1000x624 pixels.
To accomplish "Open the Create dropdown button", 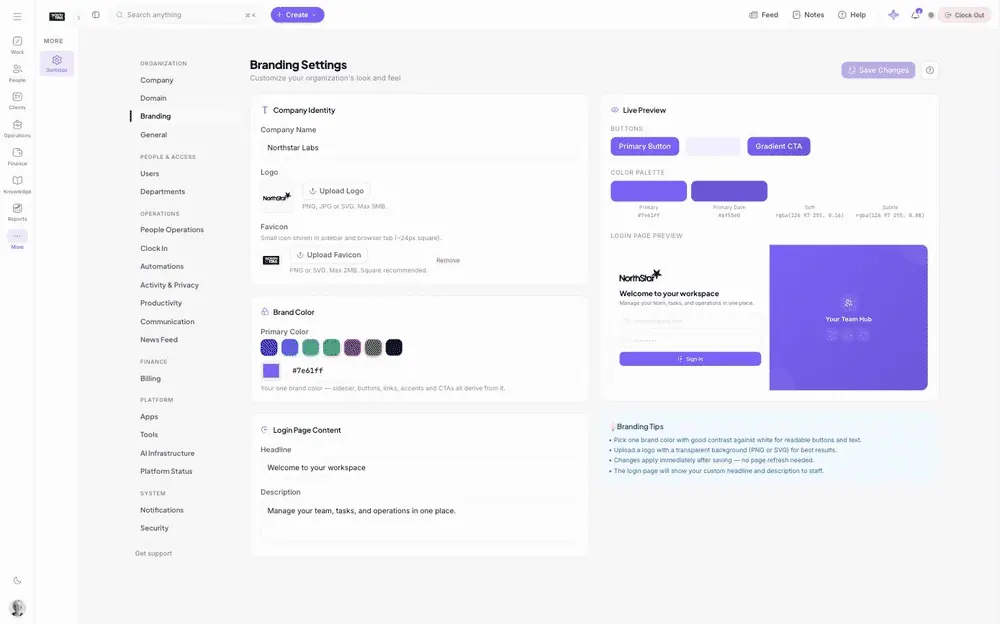I will pos(297,15).
